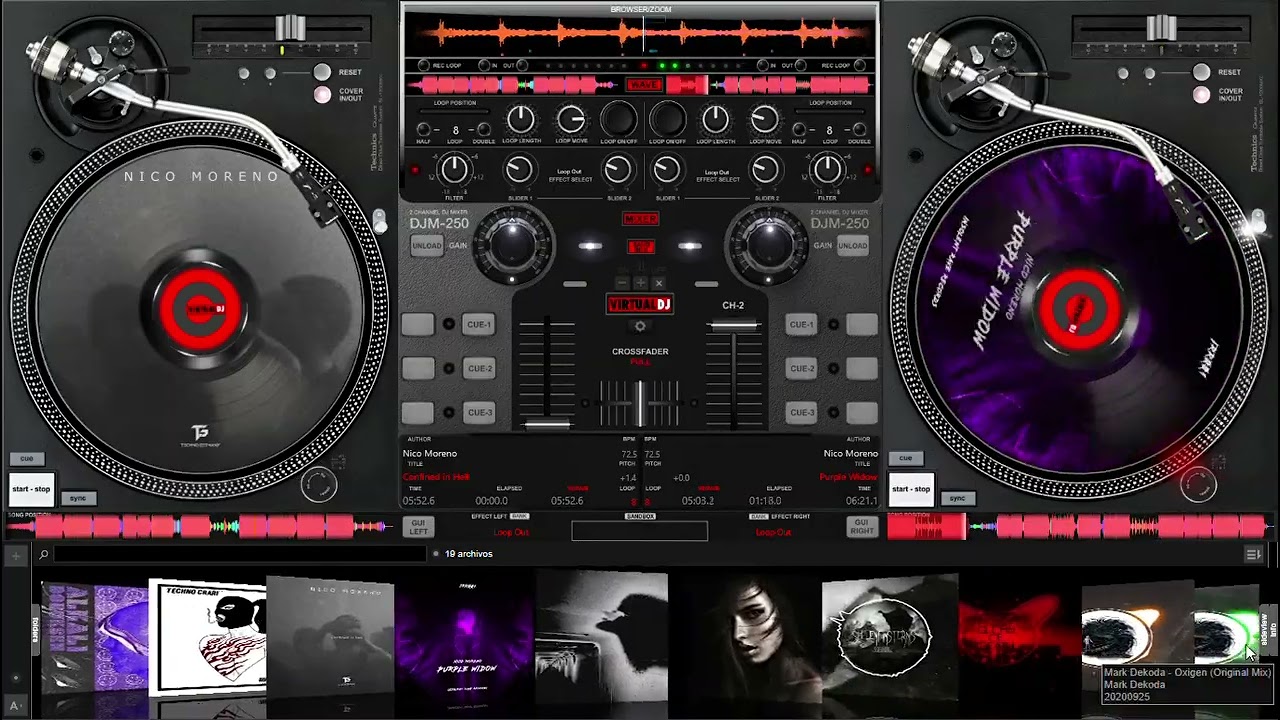This screenshot has width=1280, height=720.
Task: Trigger right deck CUE-3
Action: (802, 412)
